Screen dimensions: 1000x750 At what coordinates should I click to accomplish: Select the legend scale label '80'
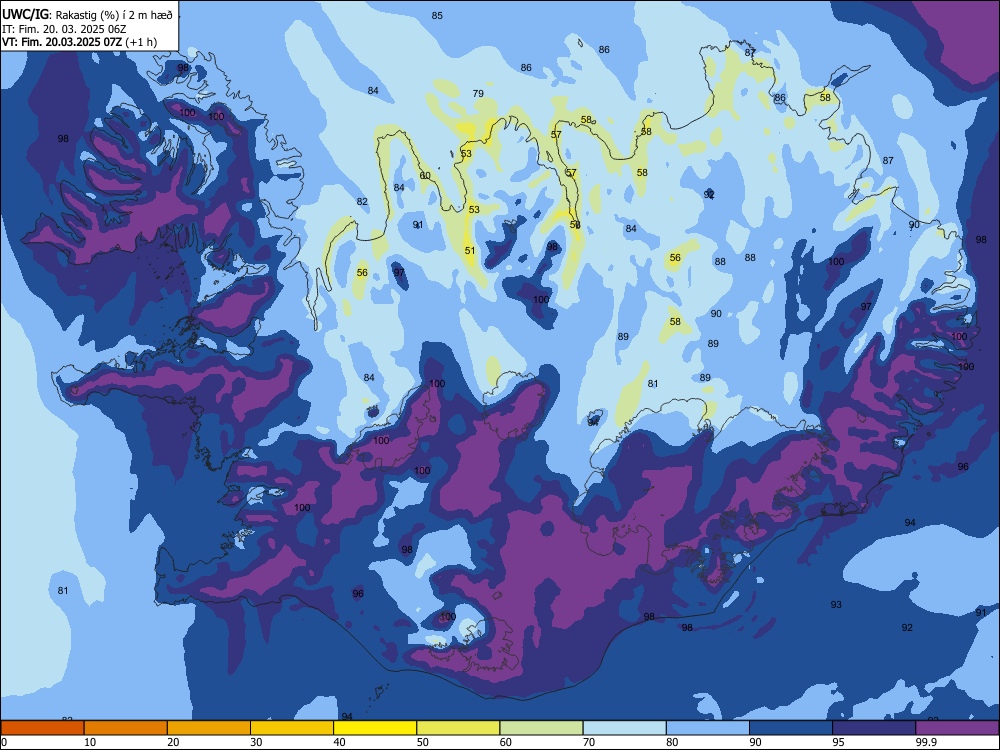(x=672, y=742)
